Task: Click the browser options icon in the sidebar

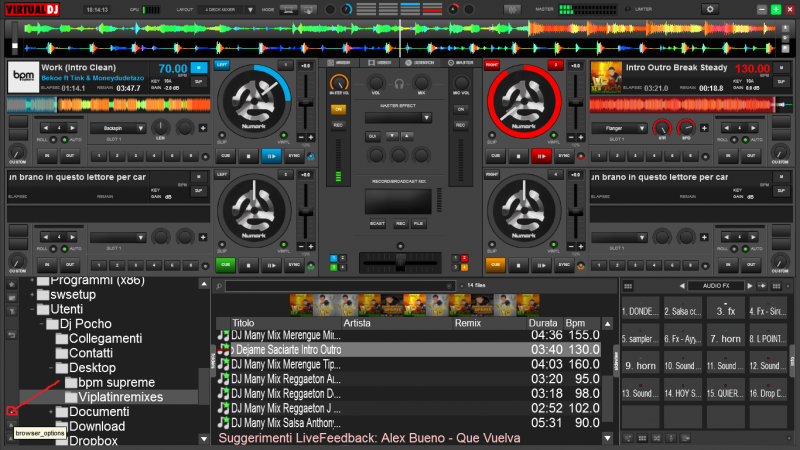Action: pos(12,411)
